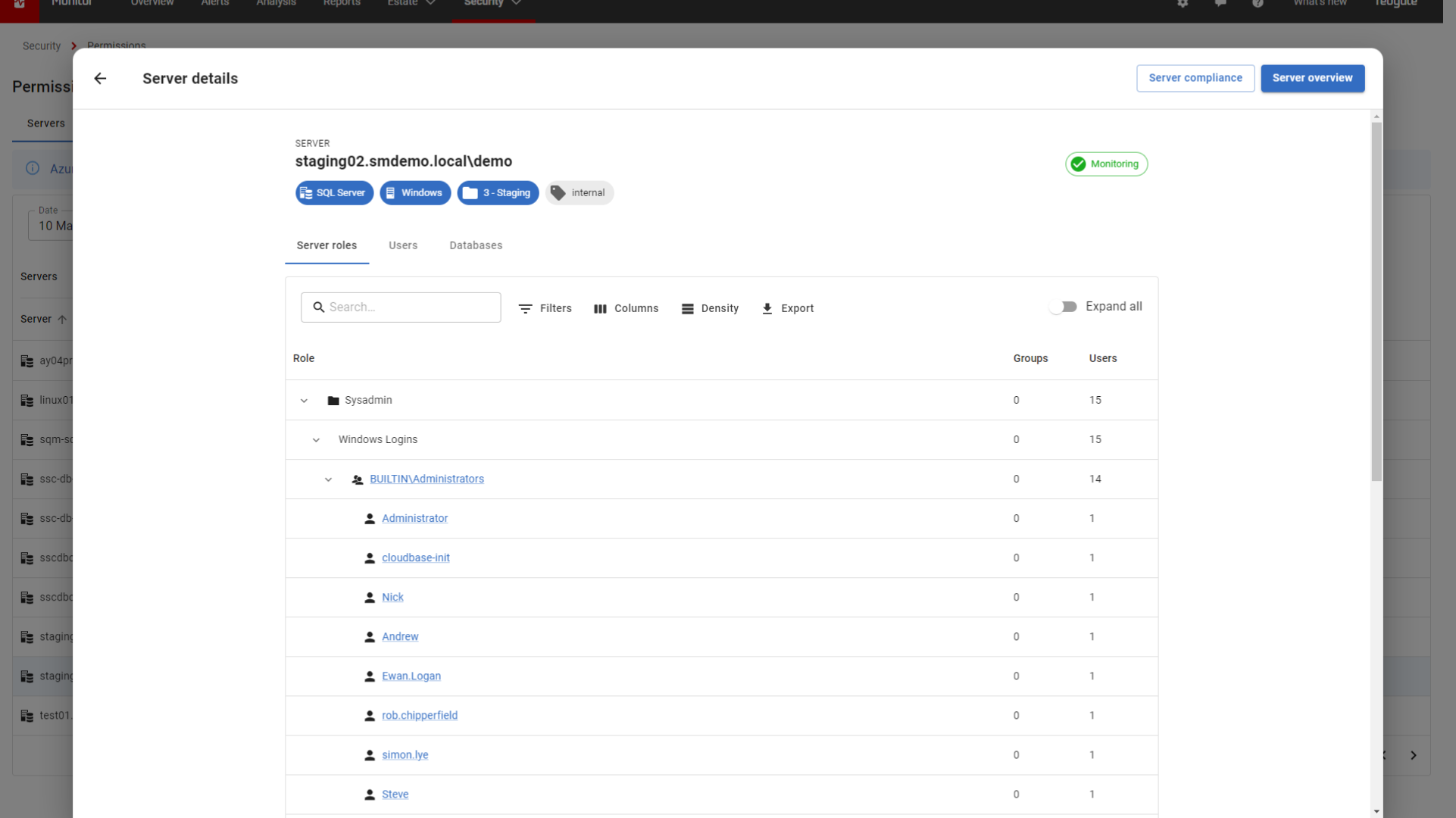Go to next page in background list
The width and height of the screenshot is (1456, 818).
click(1414, 755)
